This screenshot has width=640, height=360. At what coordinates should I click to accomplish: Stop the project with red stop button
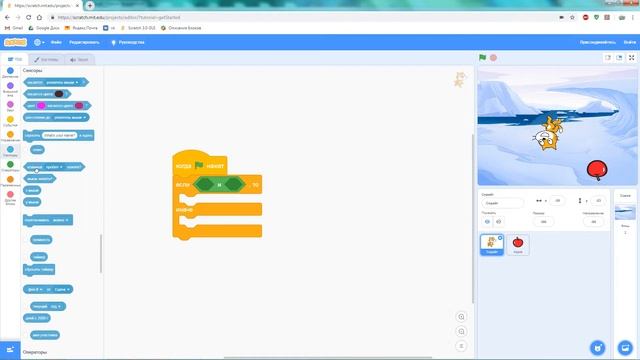[x=493, y=58]
